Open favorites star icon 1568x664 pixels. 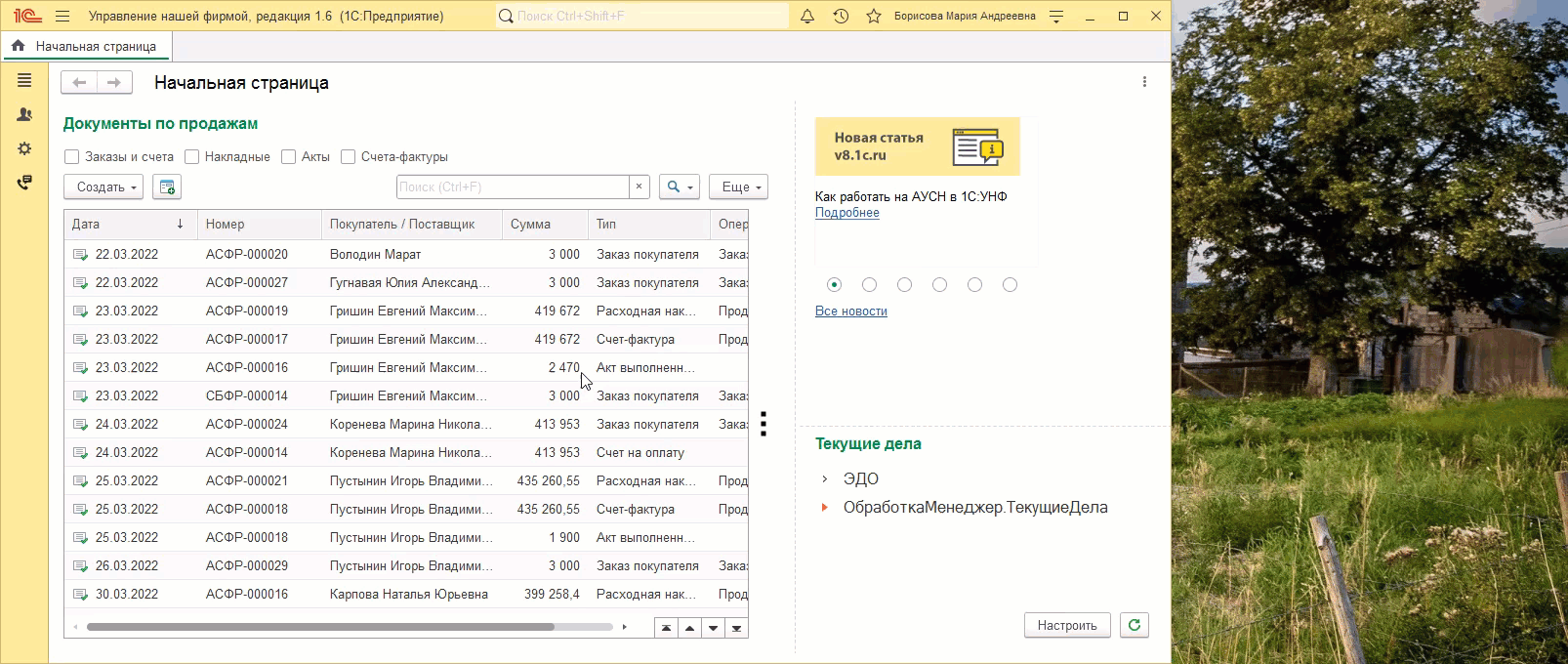pos(874,17)
